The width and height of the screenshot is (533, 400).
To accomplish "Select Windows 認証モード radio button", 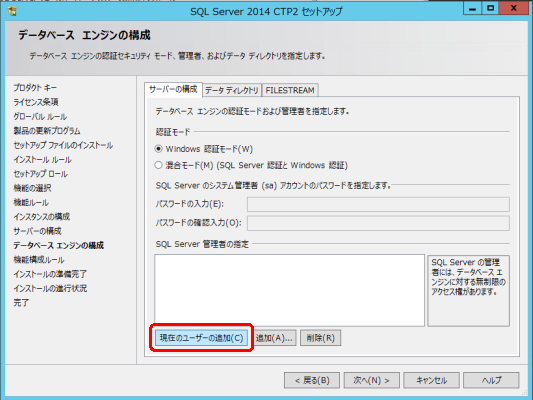I will (x=158, y=149).
